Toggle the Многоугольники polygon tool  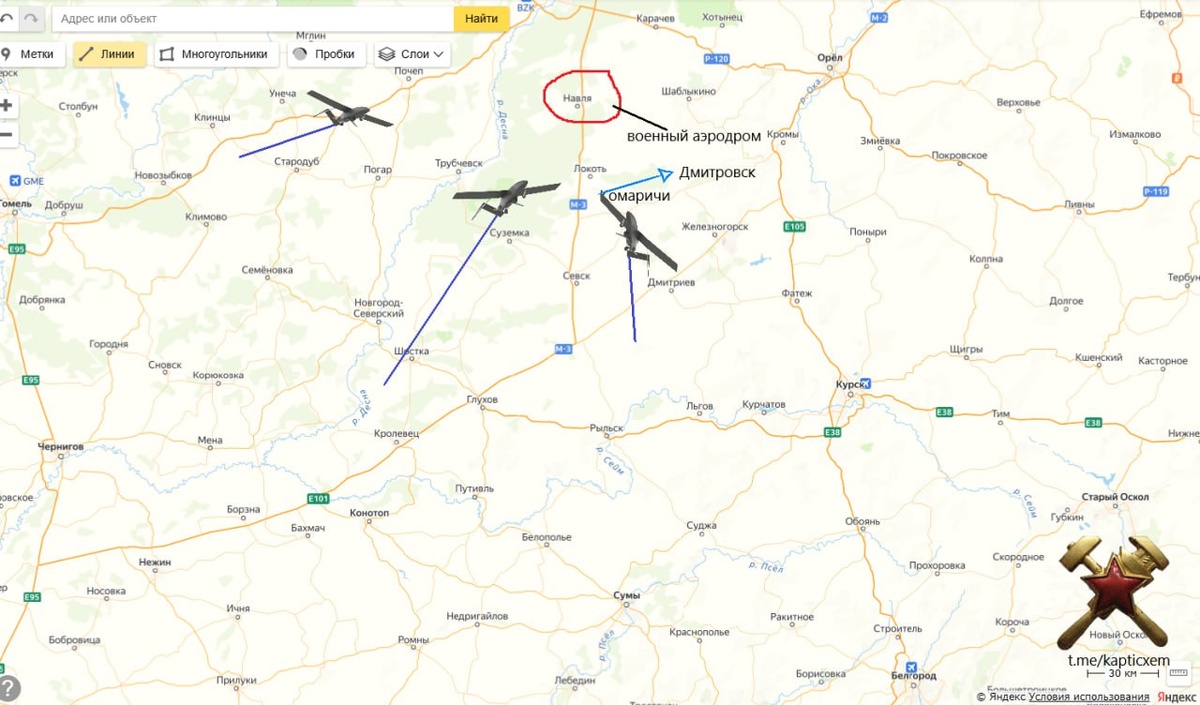214,55
